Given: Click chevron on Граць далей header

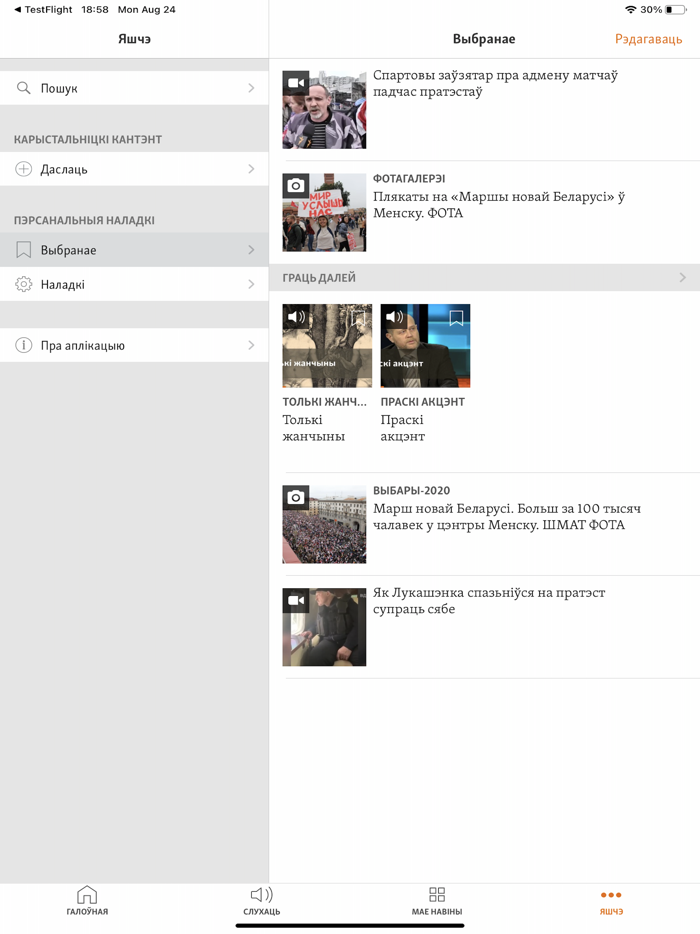Looking at the screenshot, I should point(683,278).
